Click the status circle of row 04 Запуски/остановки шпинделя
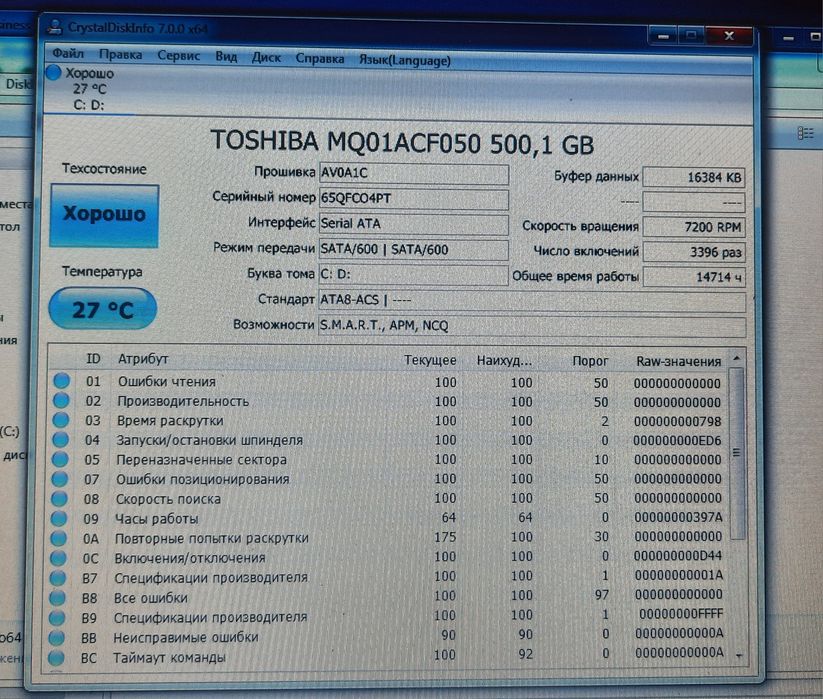 click(60, 439)
